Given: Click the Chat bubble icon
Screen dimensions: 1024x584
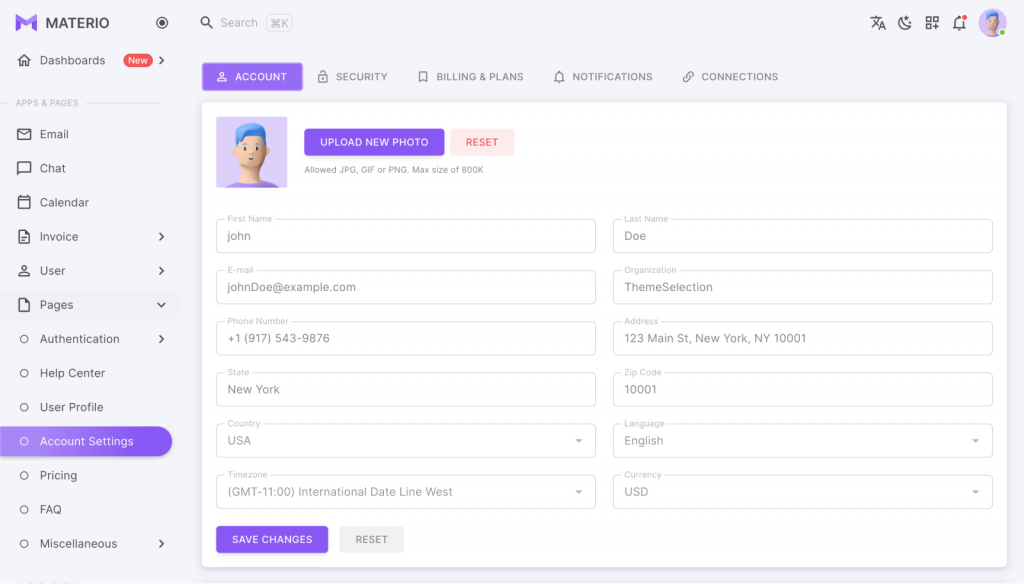Looking at the screenshot, I should pyautogui.click(x=24, y=168).
